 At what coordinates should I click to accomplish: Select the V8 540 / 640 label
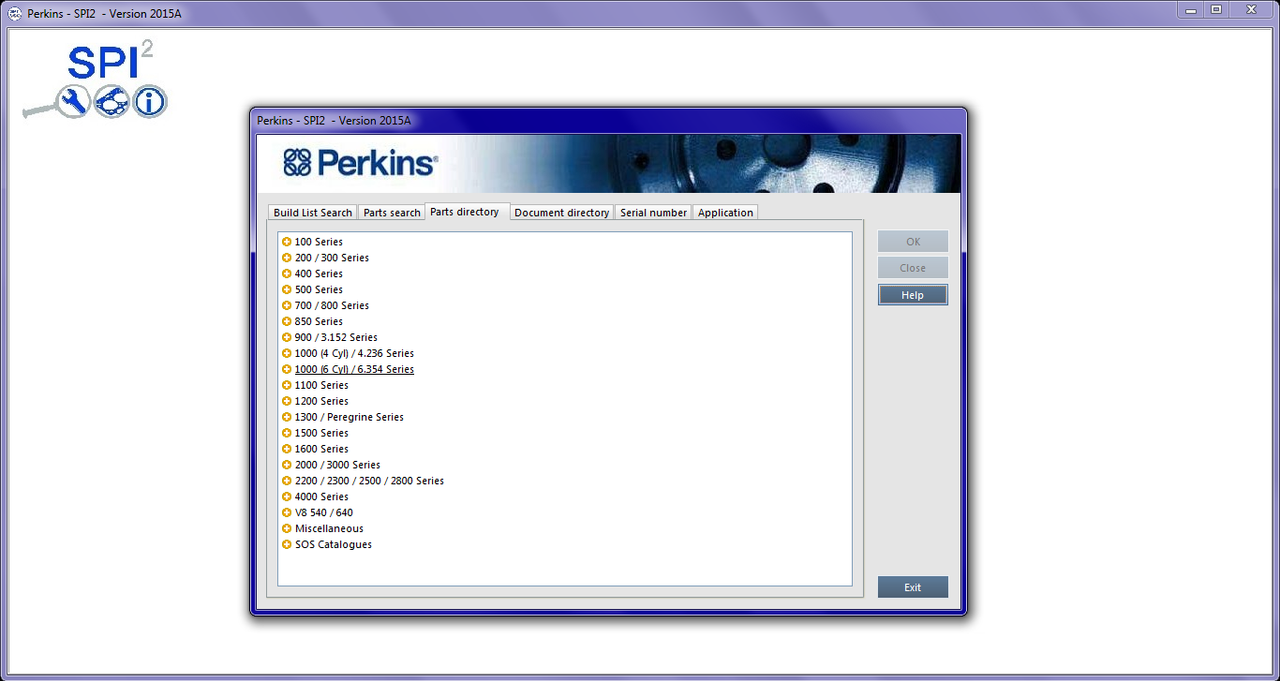(x=324, y=514)
